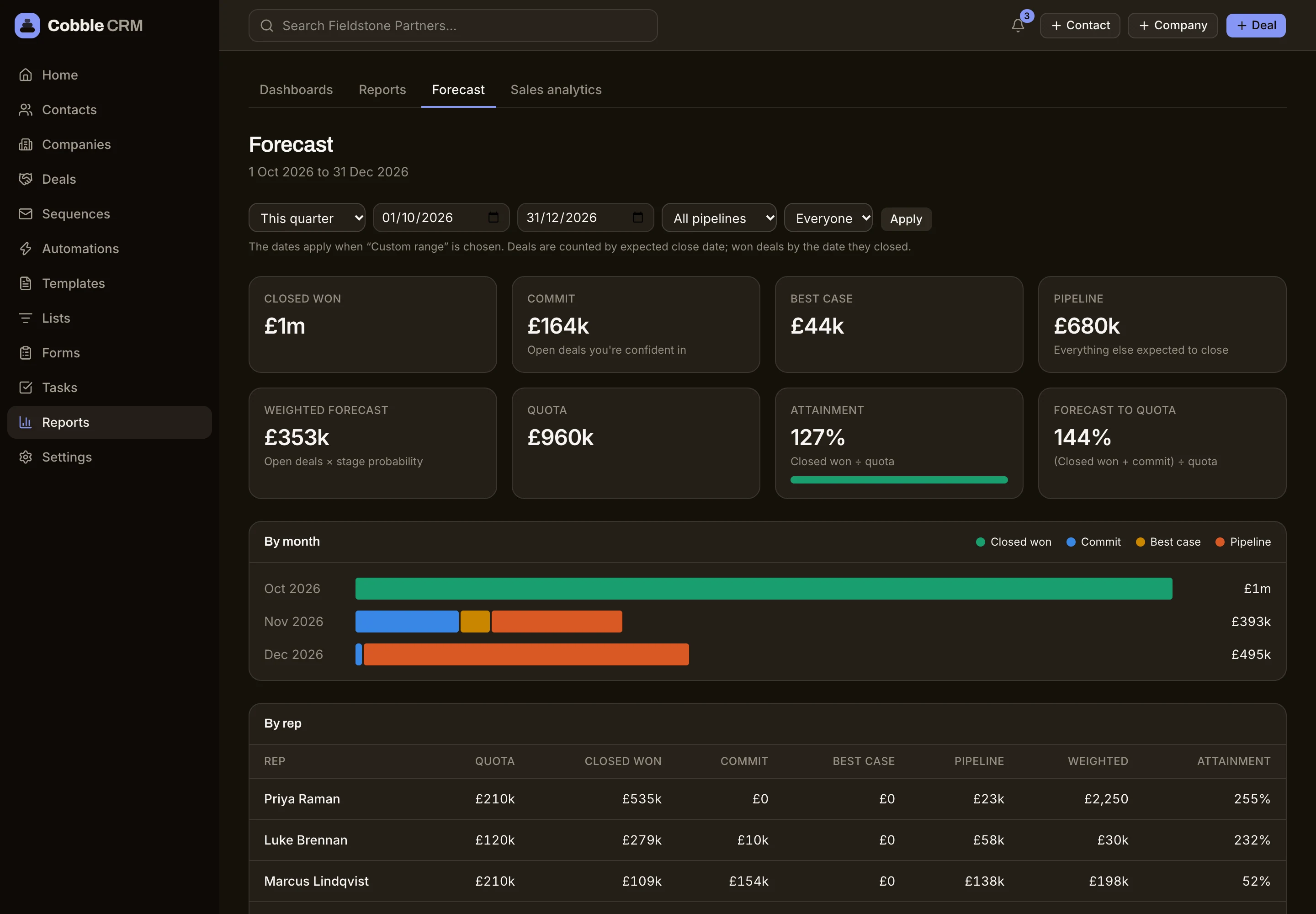The image size is (1316, 914).
Task: Click the 31/12/2026 end date field
Action: pyautogui.click(x=585, y=218)
